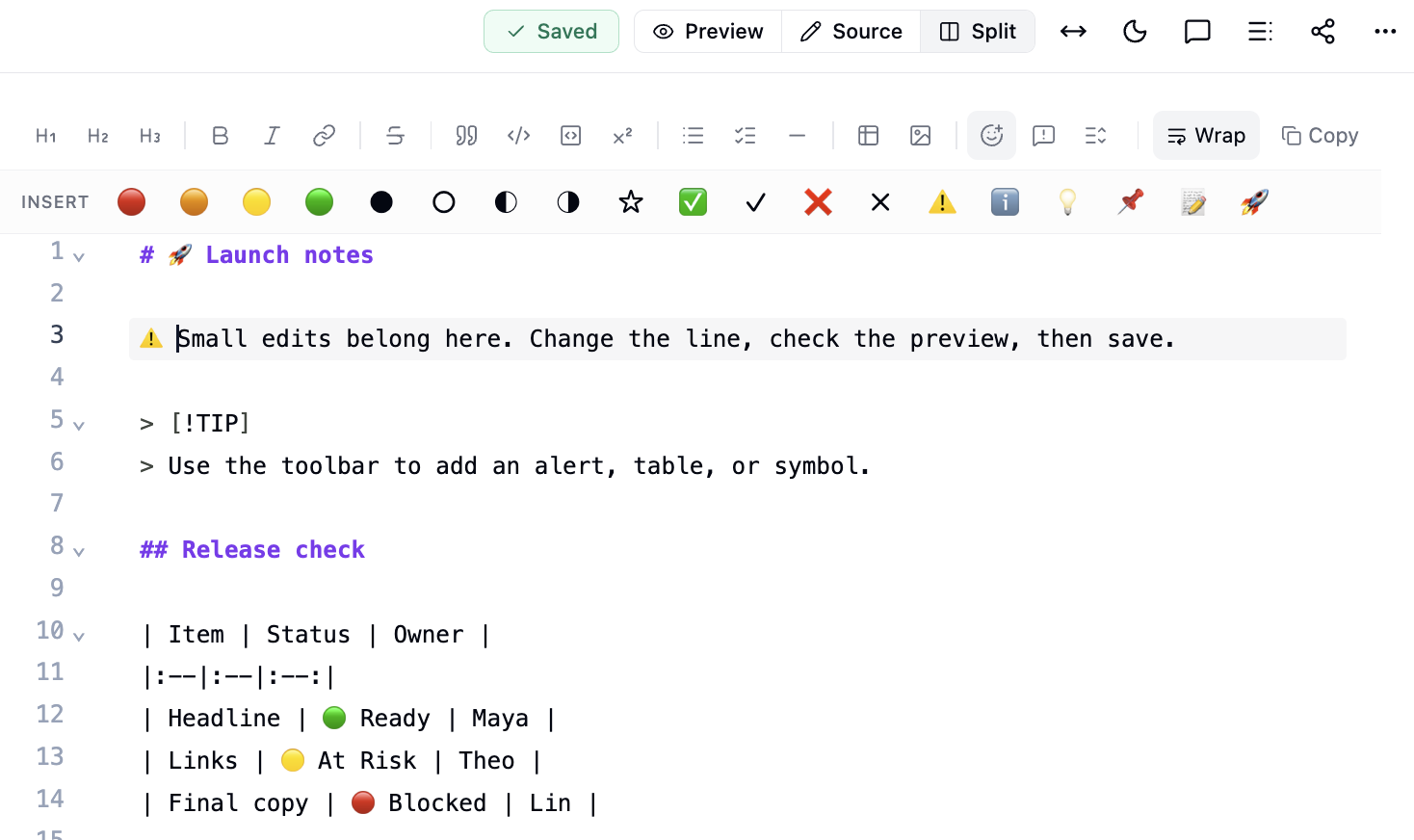Insert a horizontal rule

(798, 136)
